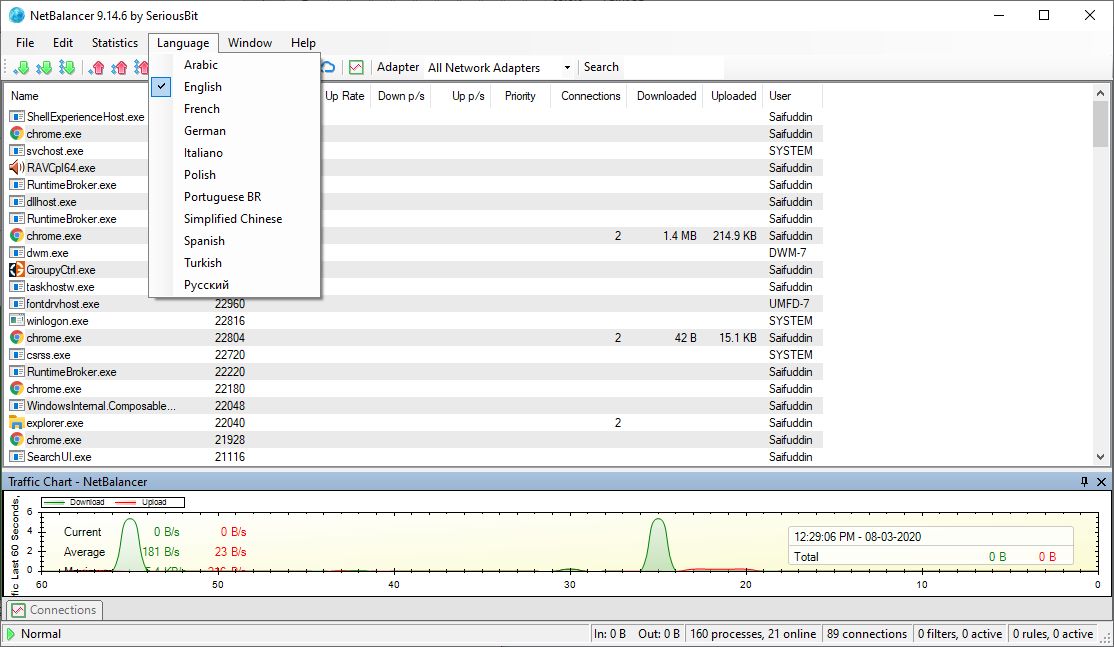Click the process list scrollbar up arrow

(1101, 93)
